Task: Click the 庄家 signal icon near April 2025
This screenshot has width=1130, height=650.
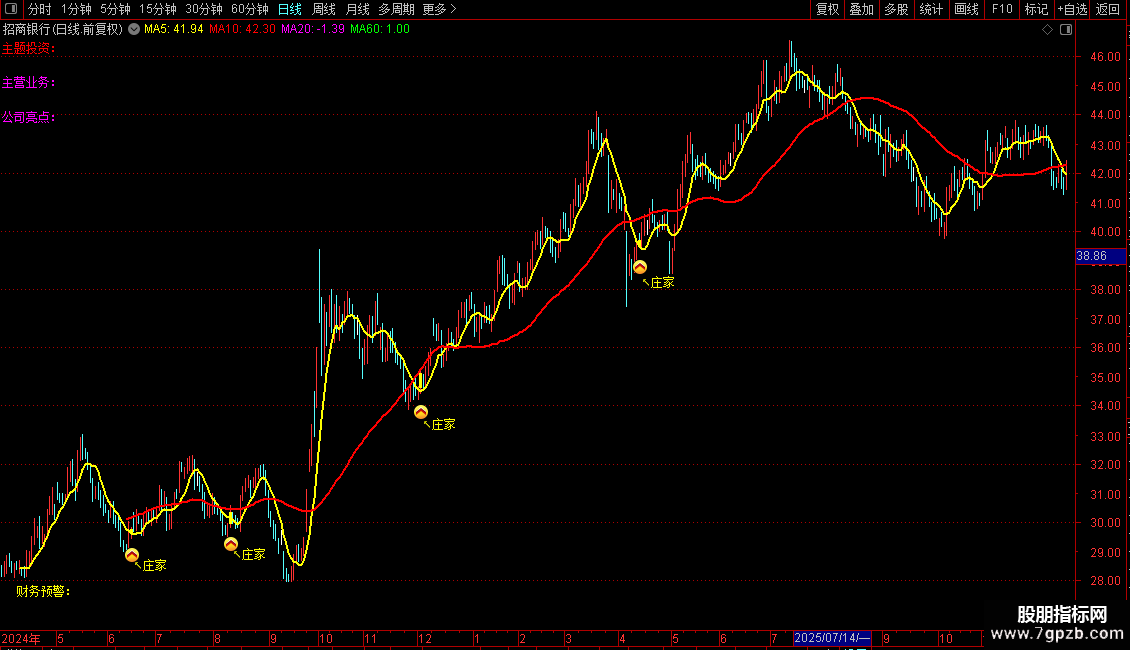Action: [640, 267]
